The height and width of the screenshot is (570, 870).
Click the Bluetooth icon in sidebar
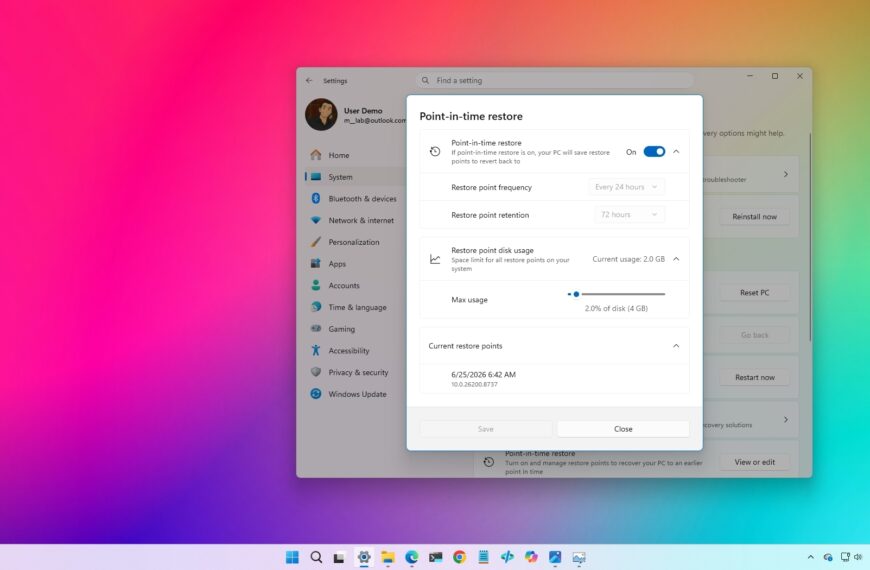[316, 198]
